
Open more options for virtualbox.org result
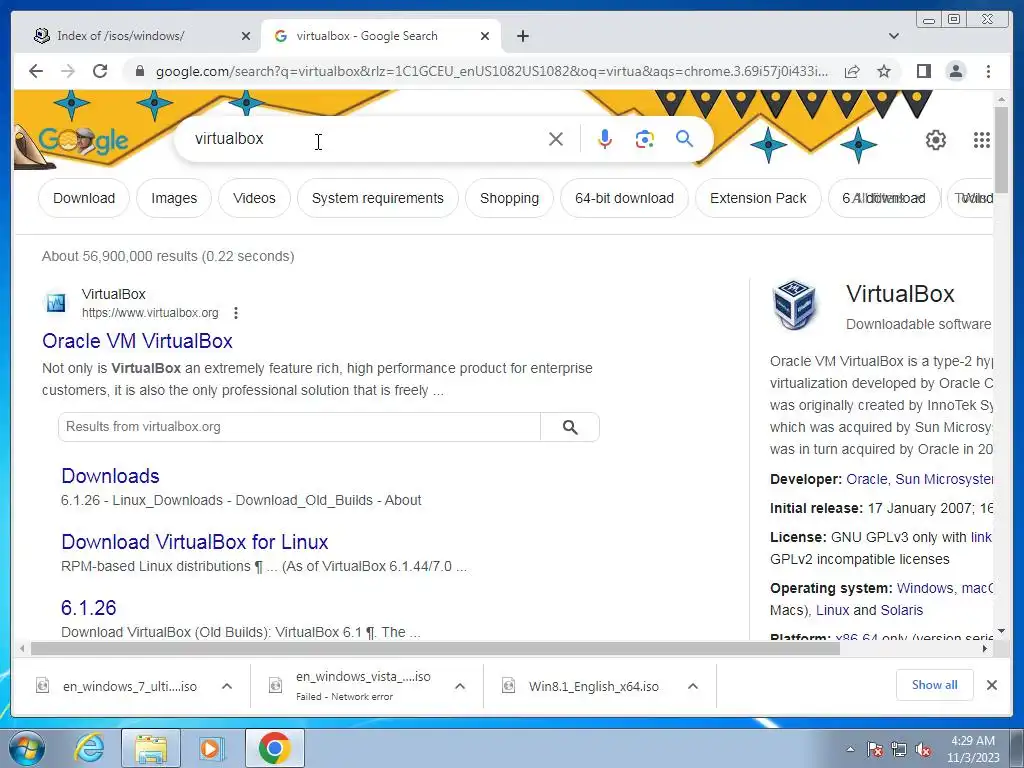coord(236,313)
